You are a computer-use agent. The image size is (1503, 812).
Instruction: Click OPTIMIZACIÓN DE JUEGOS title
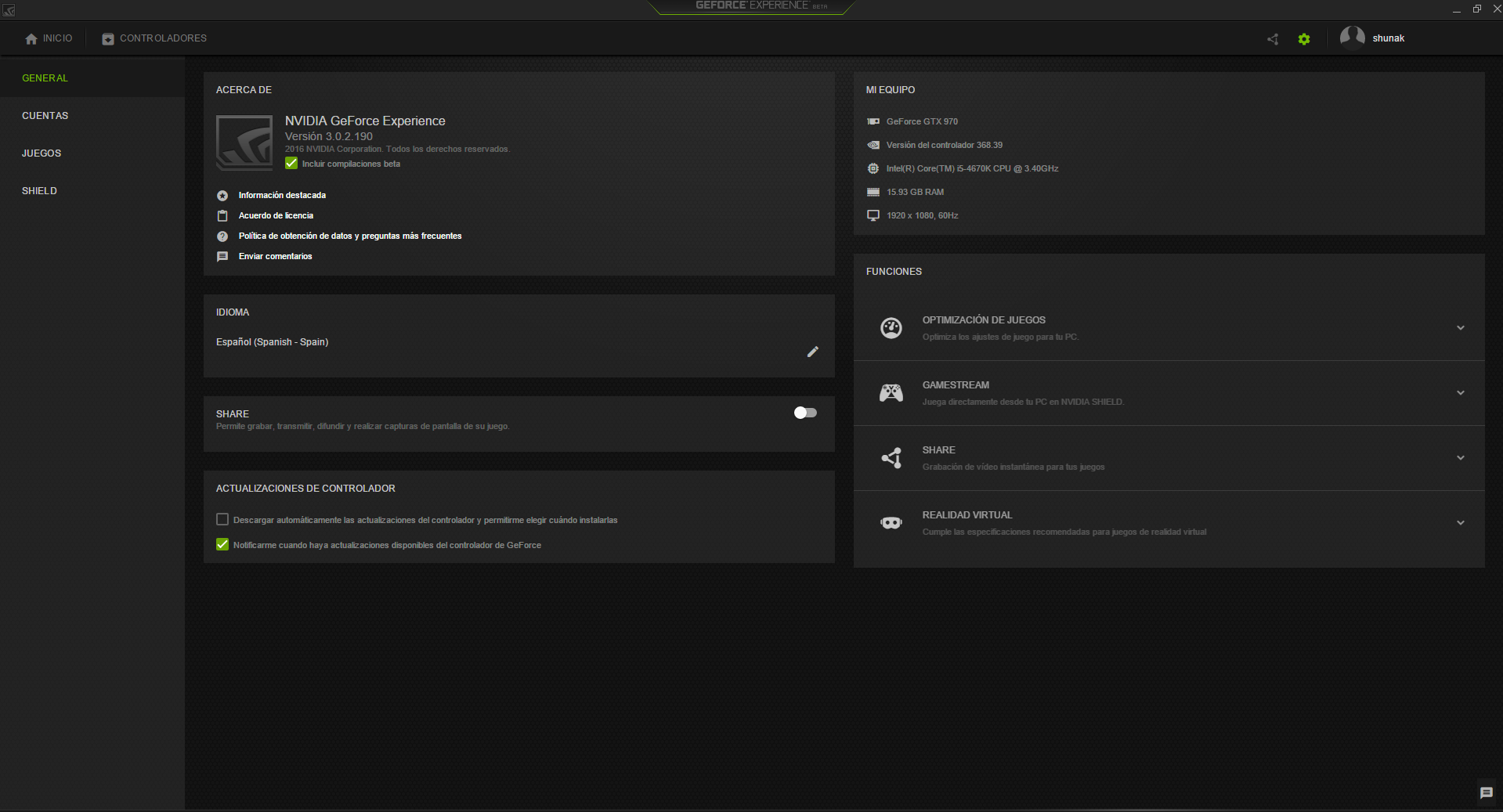click(984, 320)
